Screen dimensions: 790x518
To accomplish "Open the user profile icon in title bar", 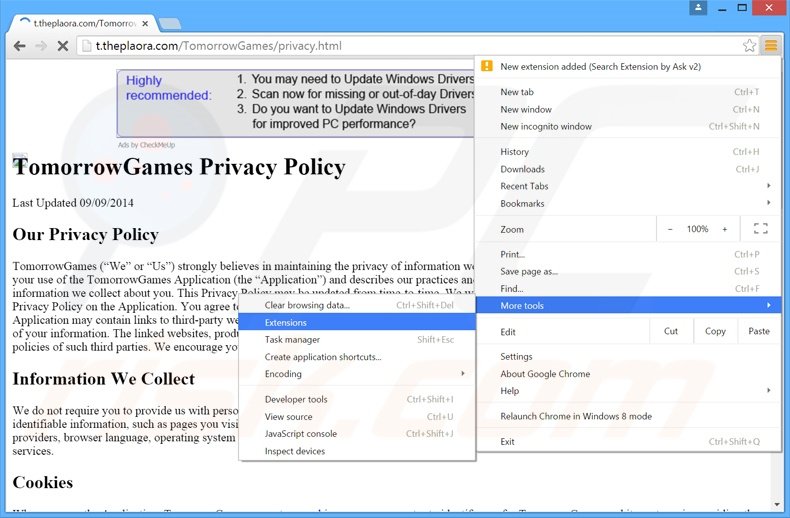I will (698, 8).
